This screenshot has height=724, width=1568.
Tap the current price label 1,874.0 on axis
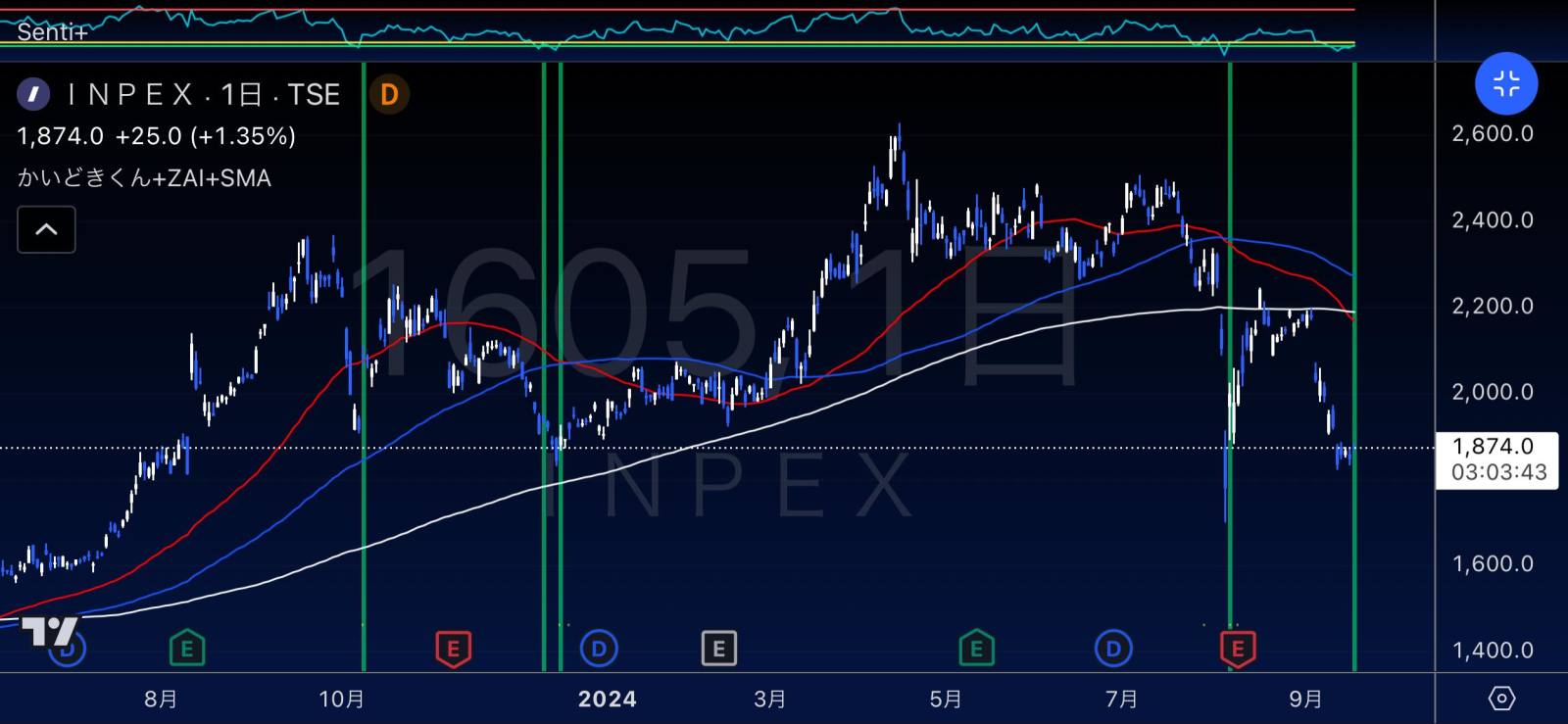tap(1493, 447)
